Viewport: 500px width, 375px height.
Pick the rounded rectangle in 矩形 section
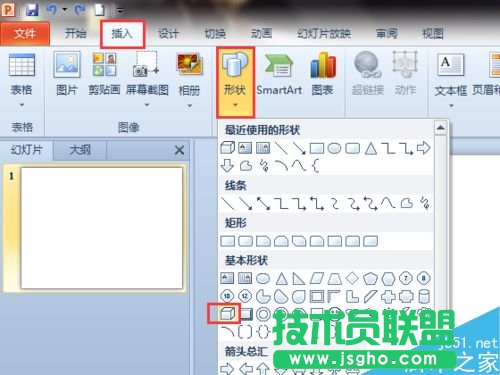pyautogui.click(x=246, y=241)
